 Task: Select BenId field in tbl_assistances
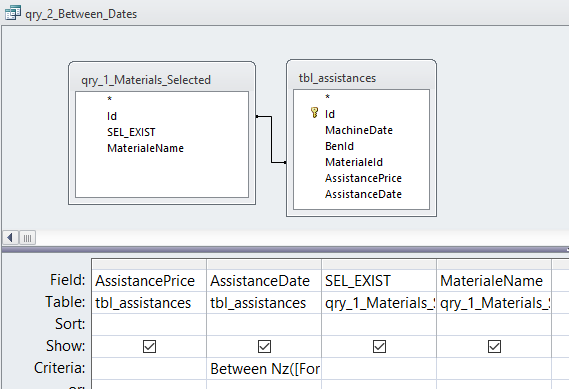(339, 146)
